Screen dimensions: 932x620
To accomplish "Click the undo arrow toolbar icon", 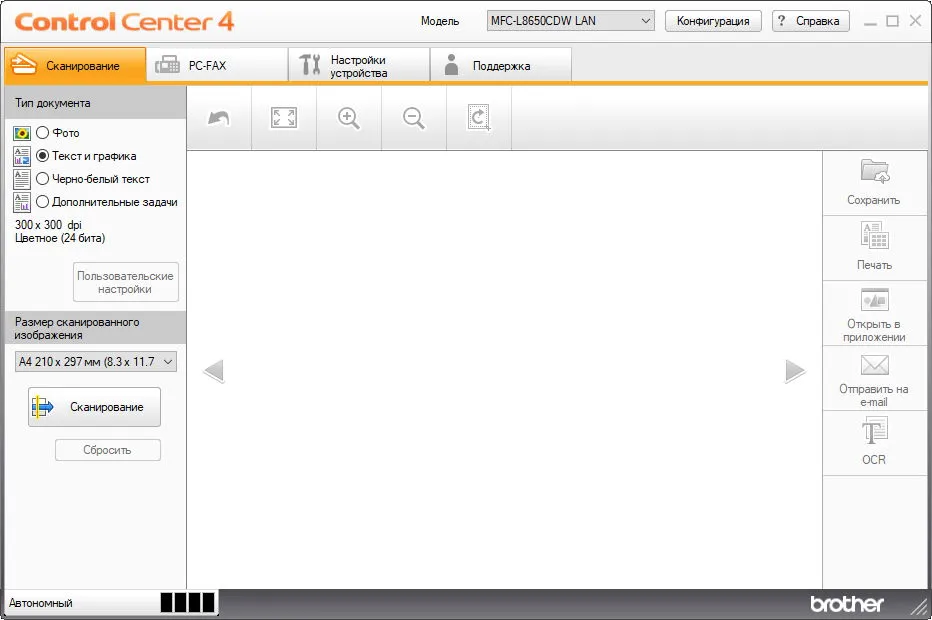I will pos(219,118).
